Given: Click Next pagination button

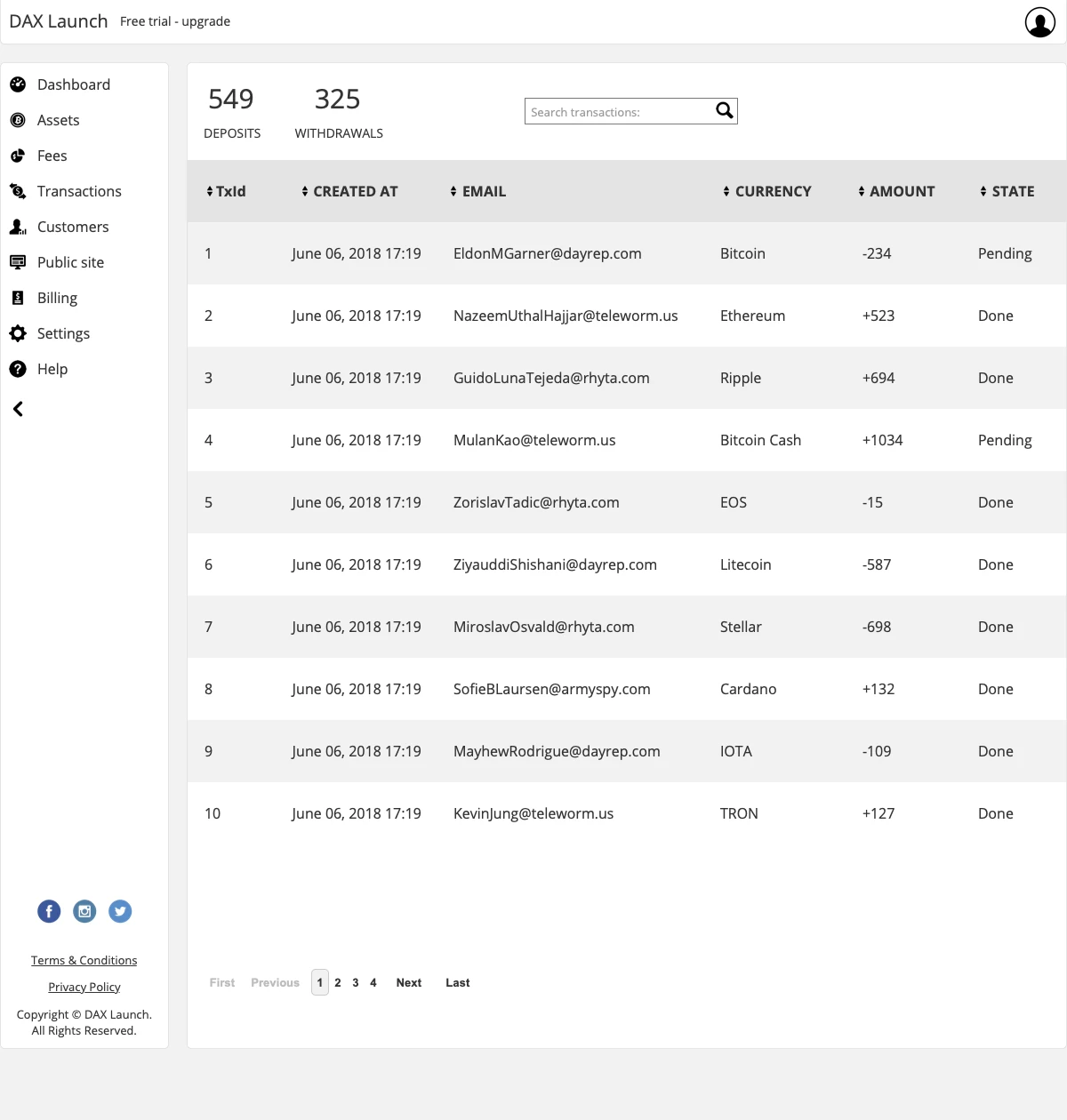Looking at the screenshot, I should (x=409, y=982).
